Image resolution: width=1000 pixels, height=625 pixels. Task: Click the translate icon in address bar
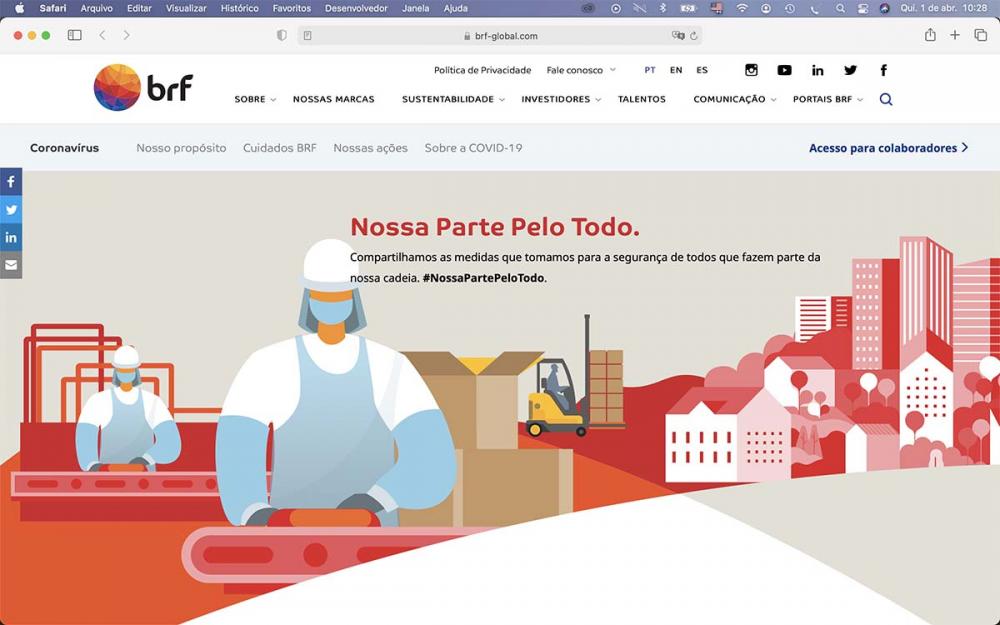pos(677,36)
